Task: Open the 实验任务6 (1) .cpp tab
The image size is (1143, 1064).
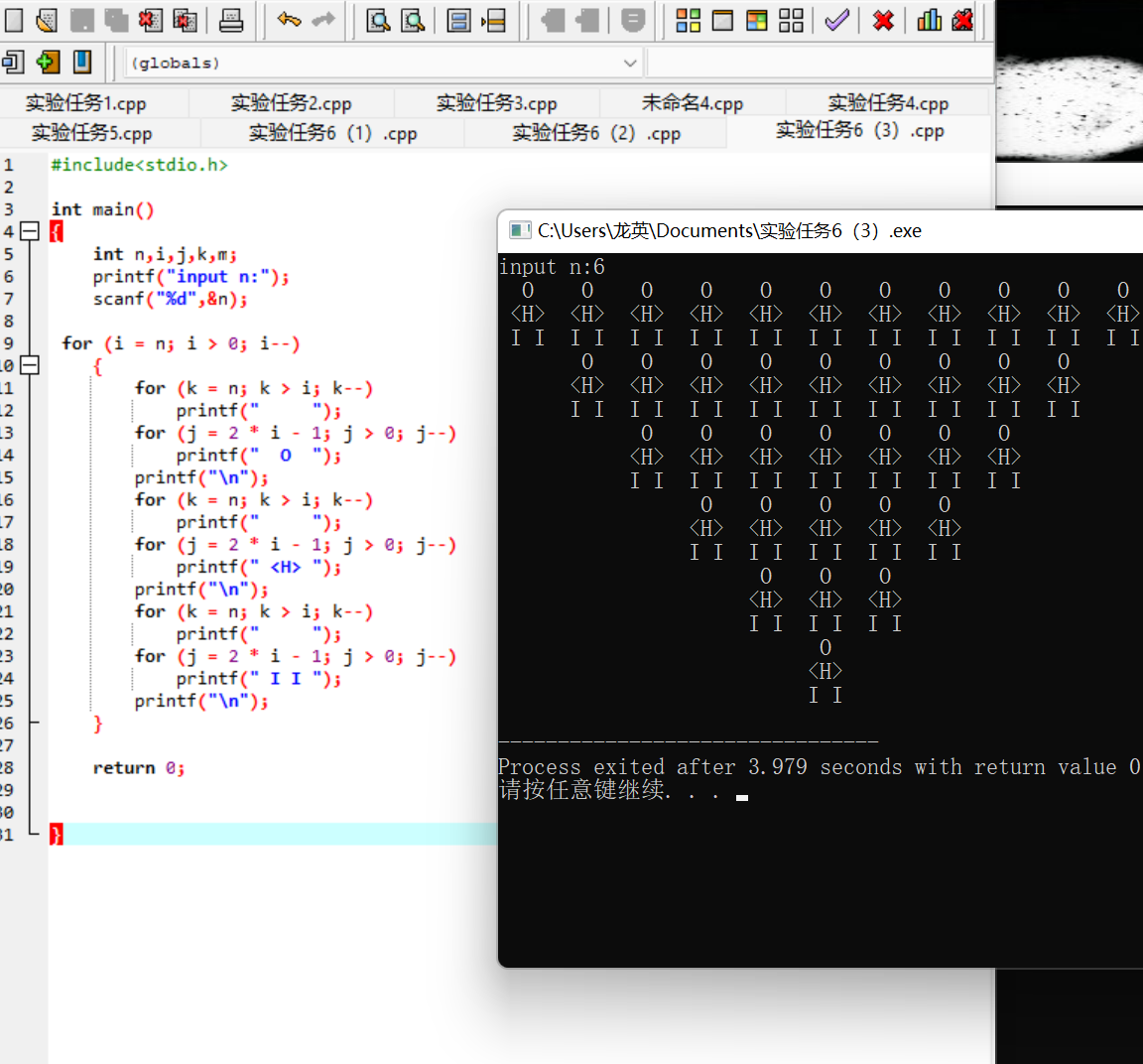Action: point(333,133)
